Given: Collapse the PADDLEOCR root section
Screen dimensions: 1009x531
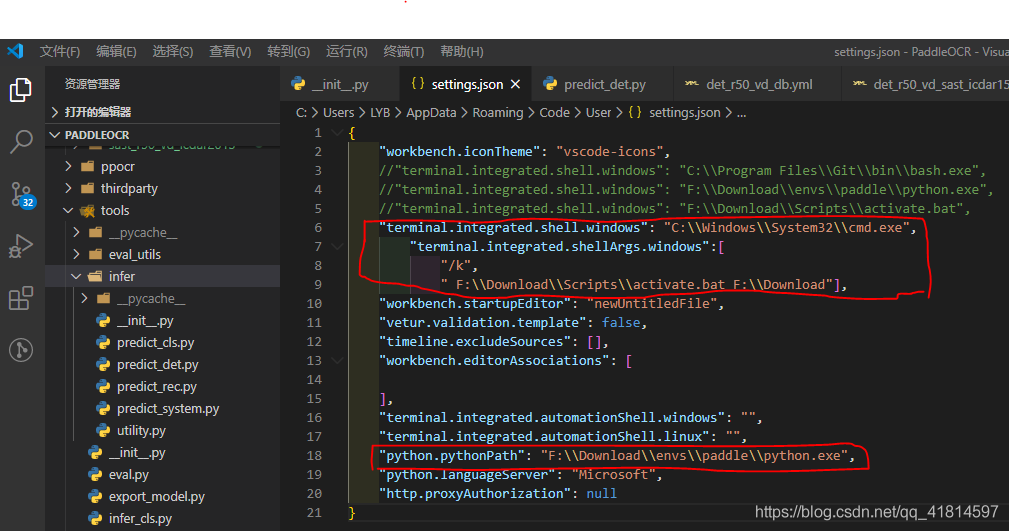Looking at the screenshot, I should click(97, 134).
